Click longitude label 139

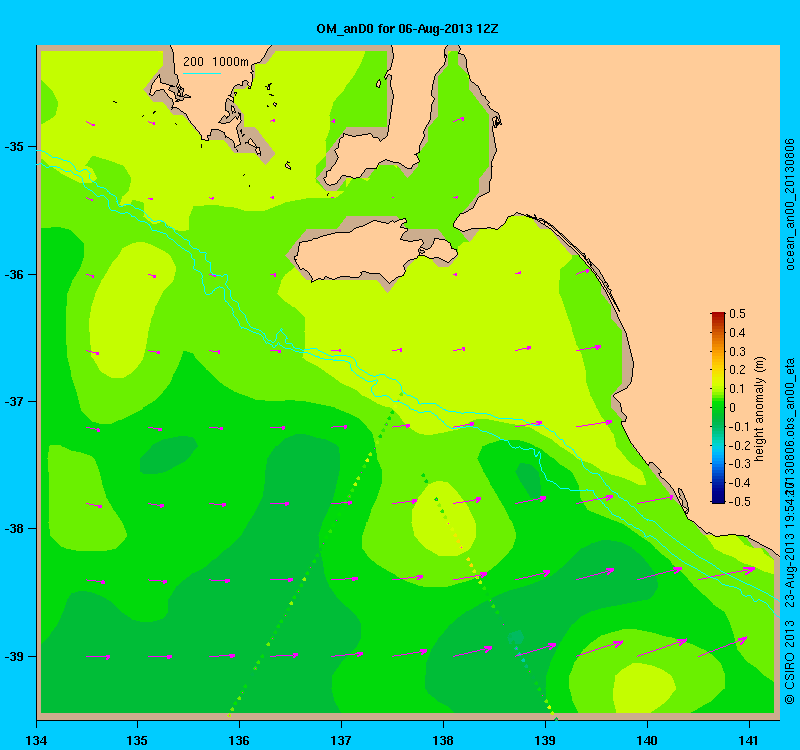point(545,740)
